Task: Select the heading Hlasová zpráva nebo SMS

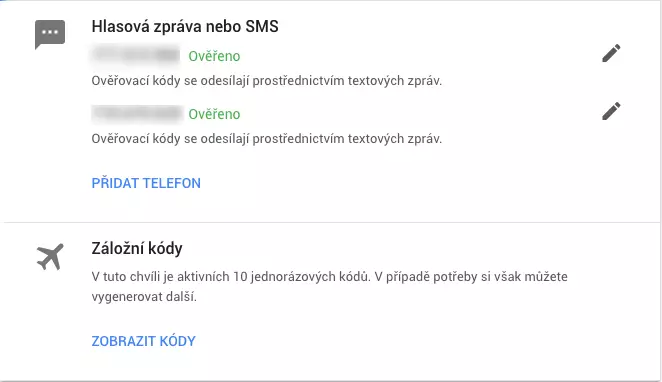Action: [185, 27]
